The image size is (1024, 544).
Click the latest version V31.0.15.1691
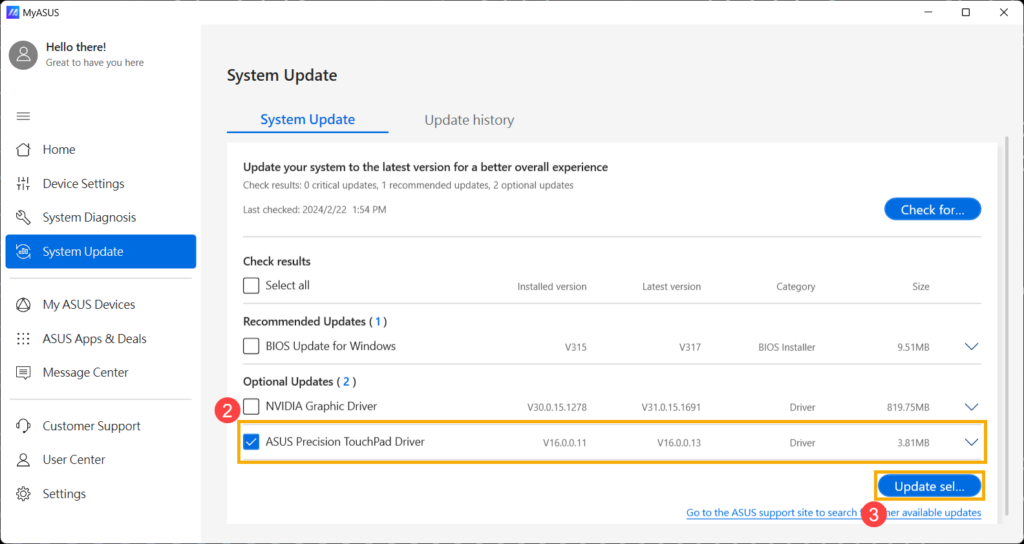coord(671,408)
